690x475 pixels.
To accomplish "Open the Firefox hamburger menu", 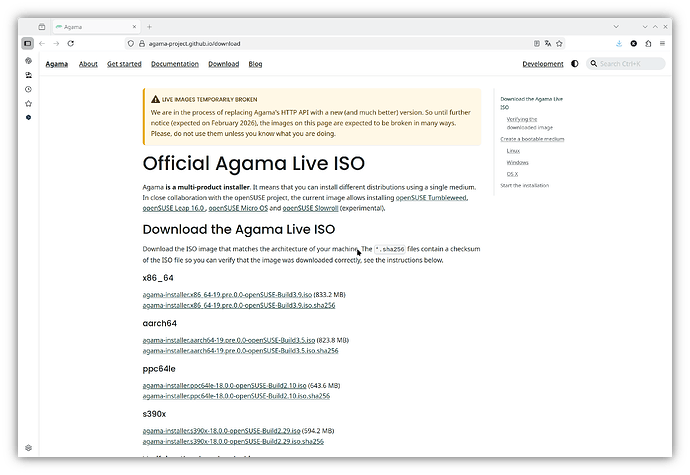I will [x=661, y=44].
